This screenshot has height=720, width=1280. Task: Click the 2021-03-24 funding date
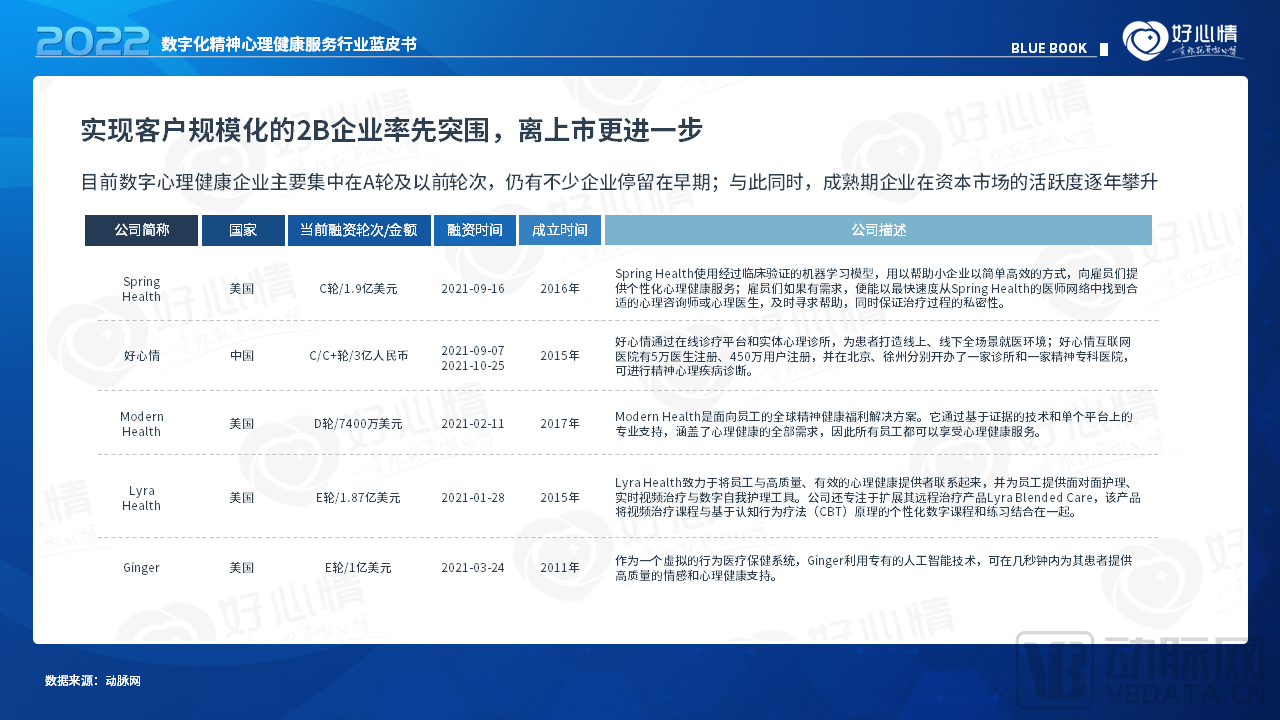(473, 568)
